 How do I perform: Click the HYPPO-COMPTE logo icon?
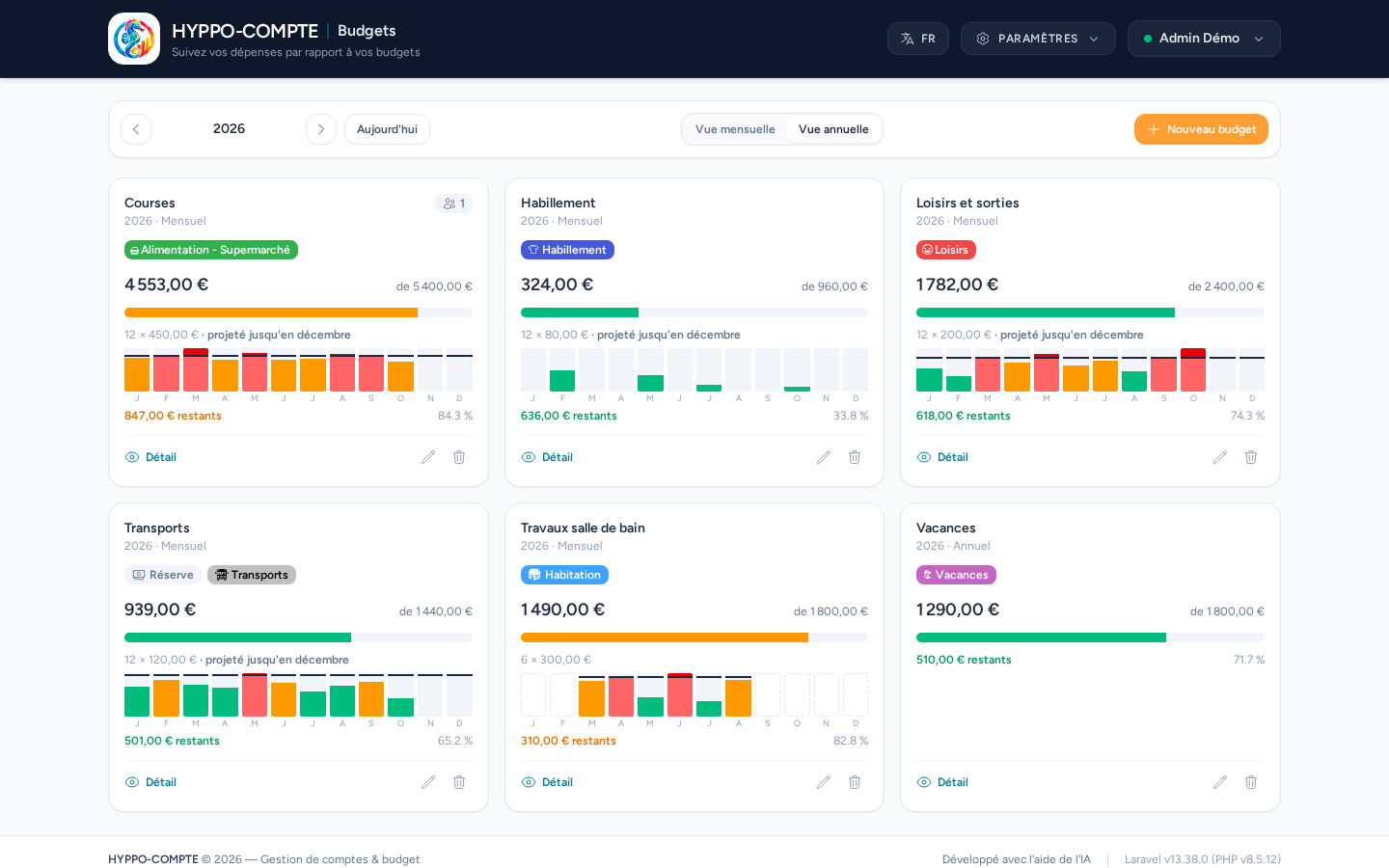click(134, 39)
